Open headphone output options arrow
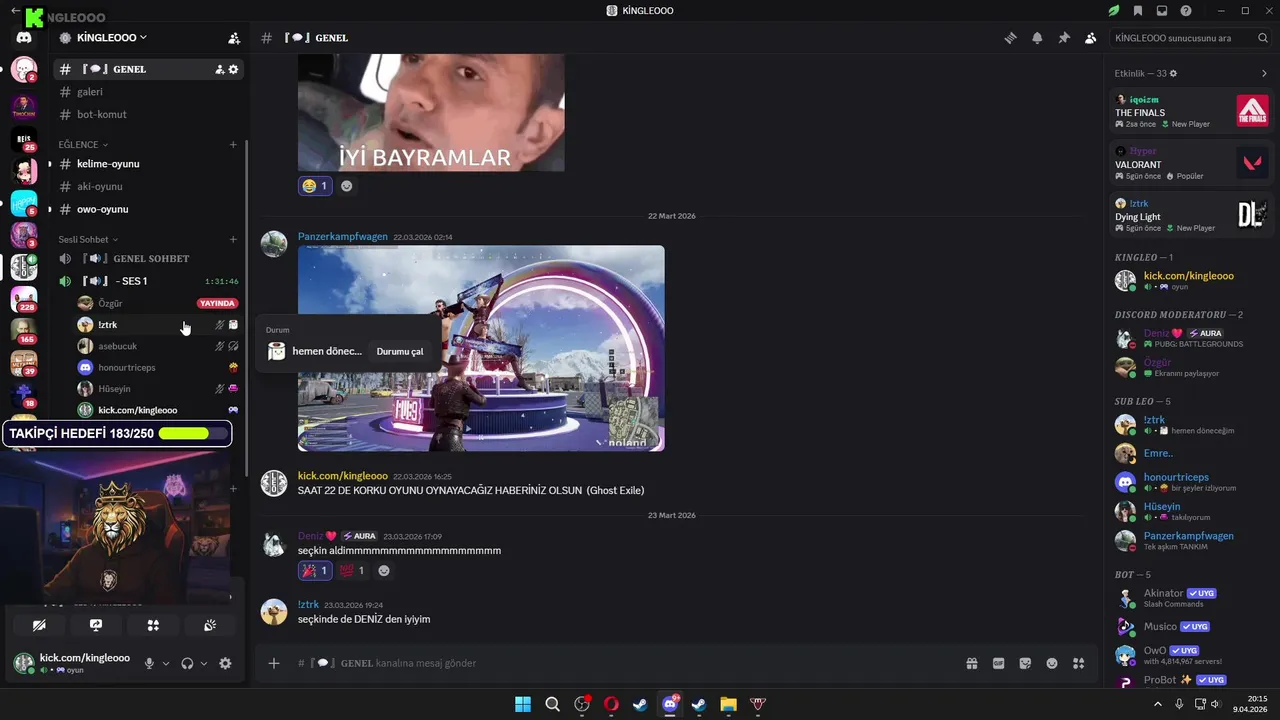The width and height of the screenshot is (1280, 720). click(x=204, y=663)
